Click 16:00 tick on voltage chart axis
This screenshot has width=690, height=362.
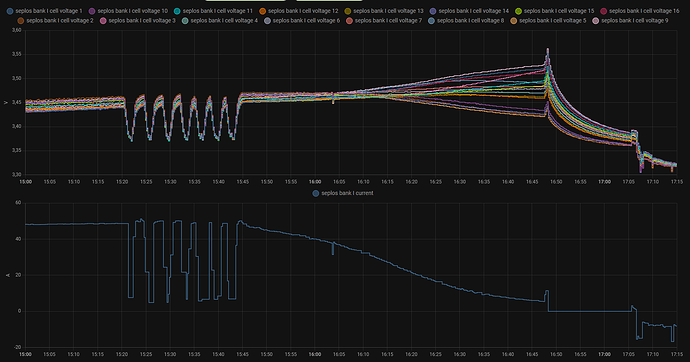point(315,182)
